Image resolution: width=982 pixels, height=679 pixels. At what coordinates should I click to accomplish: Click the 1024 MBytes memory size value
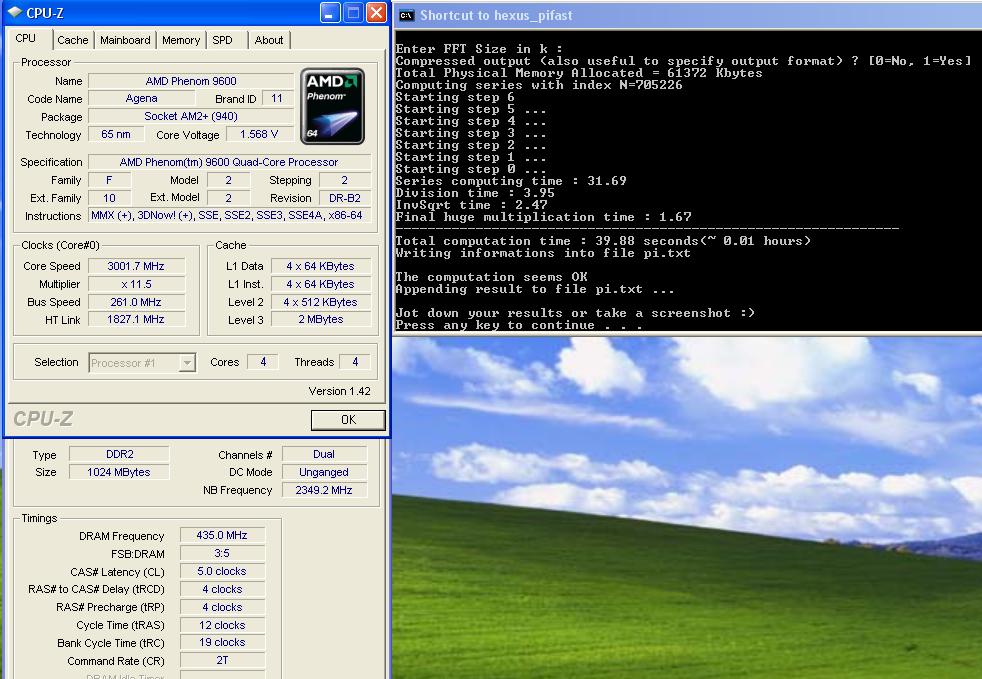tap(119, 472)
